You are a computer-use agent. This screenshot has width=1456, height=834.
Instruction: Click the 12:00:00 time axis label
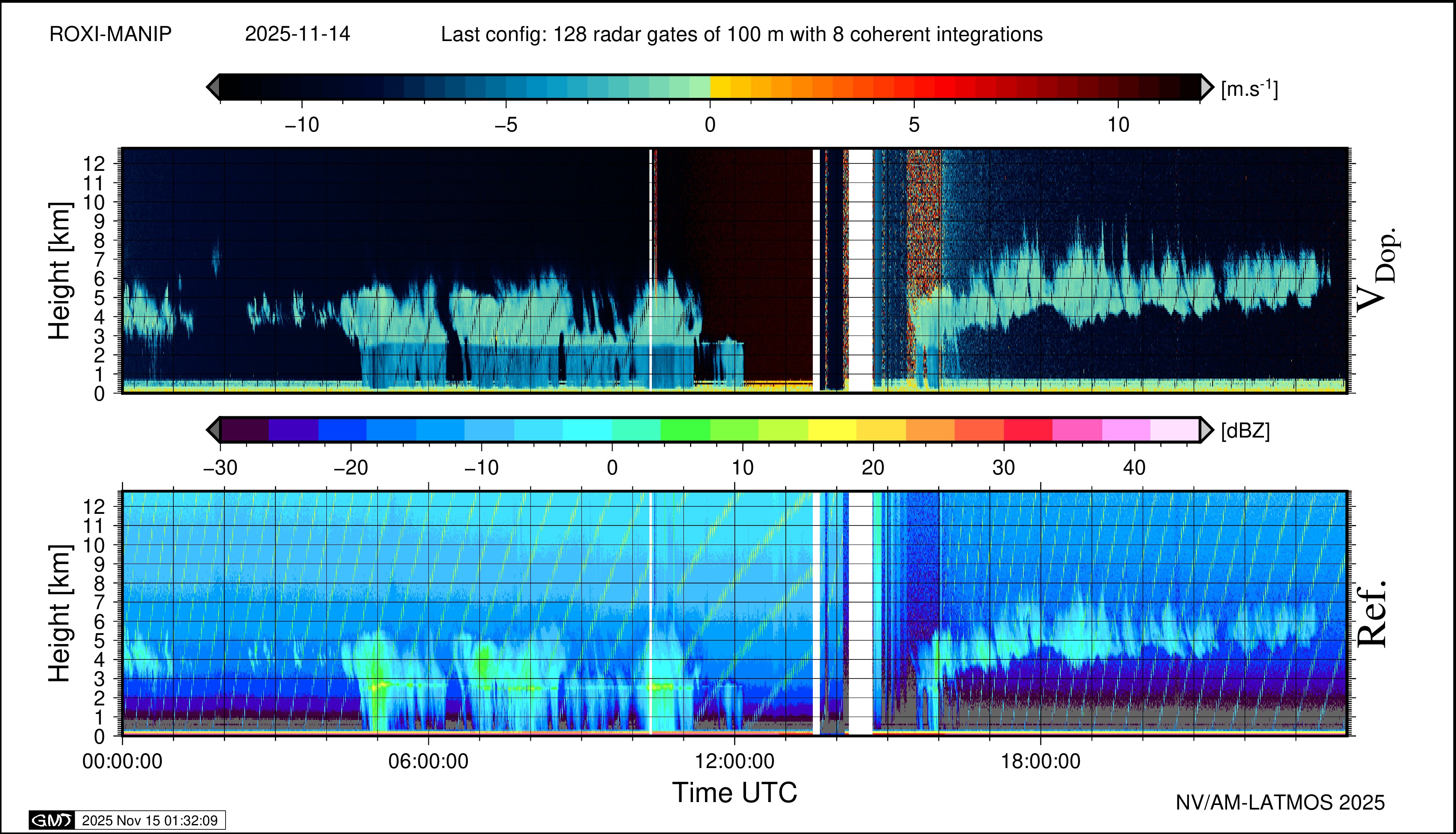[734, 761]
